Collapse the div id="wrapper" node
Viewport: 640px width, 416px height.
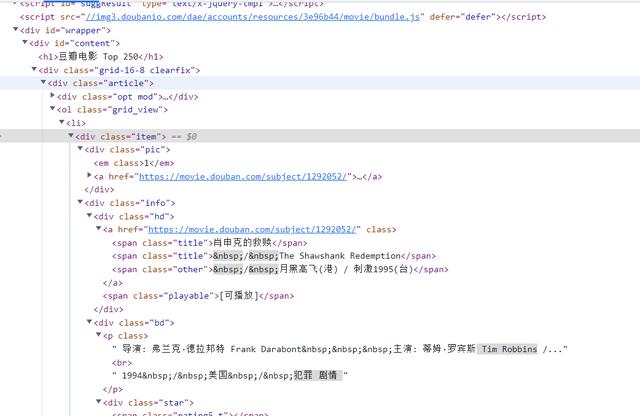coord(16,29)
